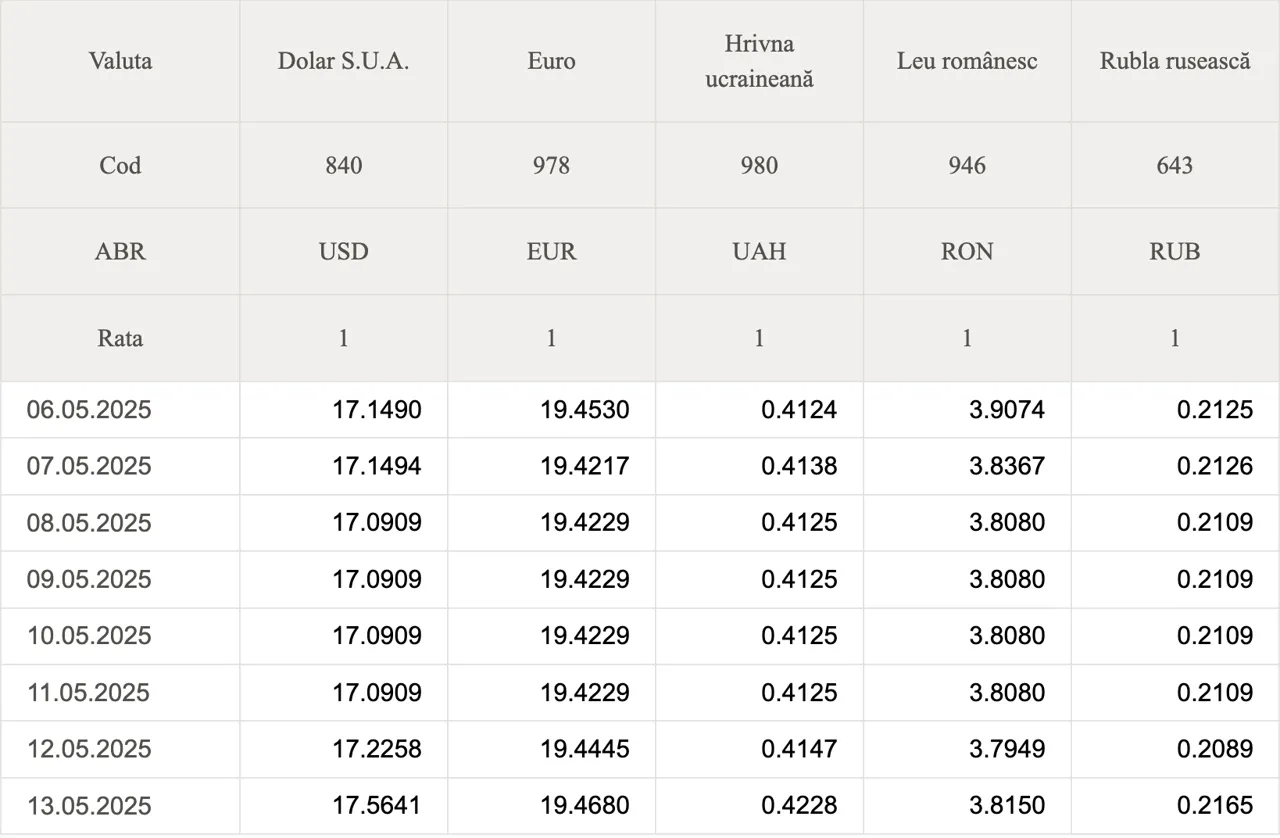The width and height of the screenshot is (1280, 838).
Task: Click the USD abbreviation cell
Action: click(344, 251)
